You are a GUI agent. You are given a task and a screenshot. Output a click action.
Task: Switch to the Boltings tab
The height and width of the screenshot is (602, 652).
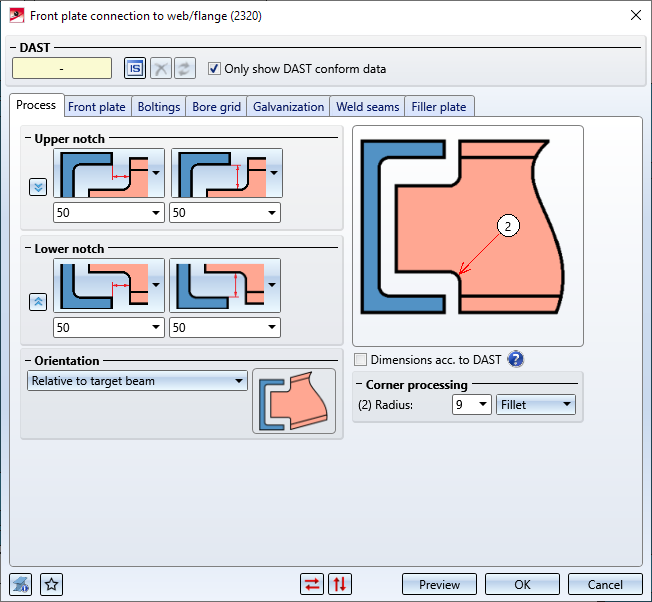tap(159, 107)
